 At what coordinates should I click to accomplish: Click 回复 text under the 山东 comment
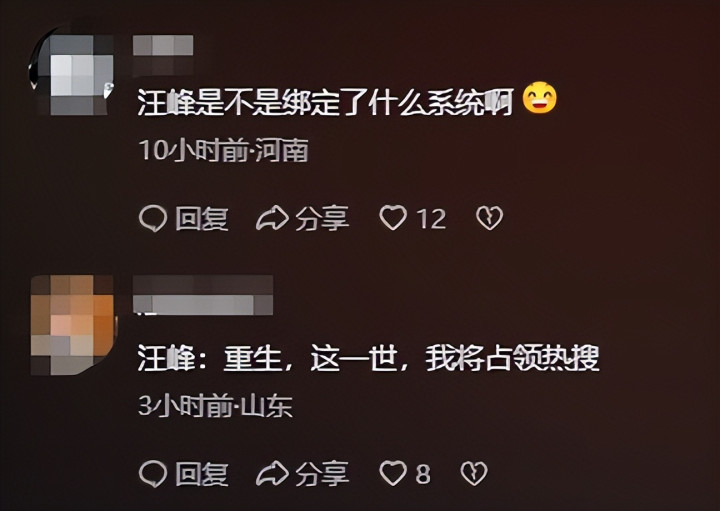tap(202, 474)
